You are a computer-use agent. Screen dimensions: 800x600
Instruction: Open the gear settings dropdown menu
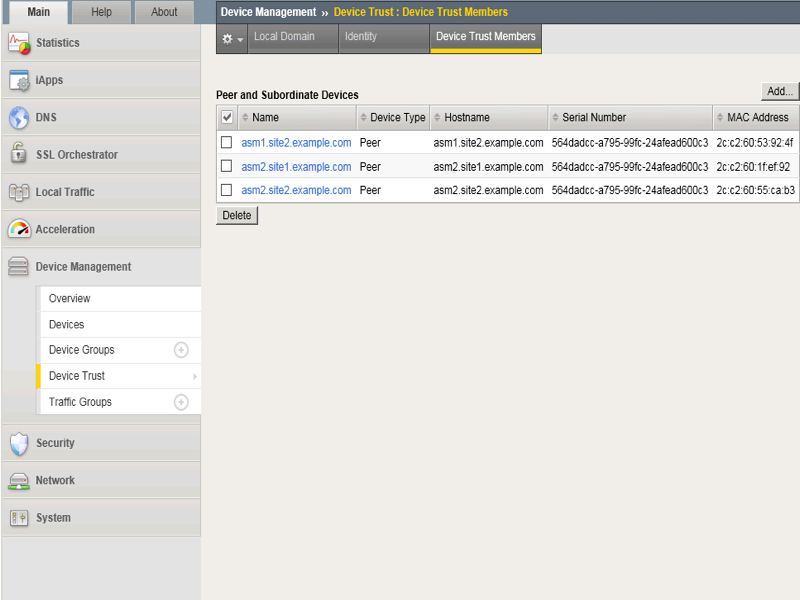pos(232,39)
